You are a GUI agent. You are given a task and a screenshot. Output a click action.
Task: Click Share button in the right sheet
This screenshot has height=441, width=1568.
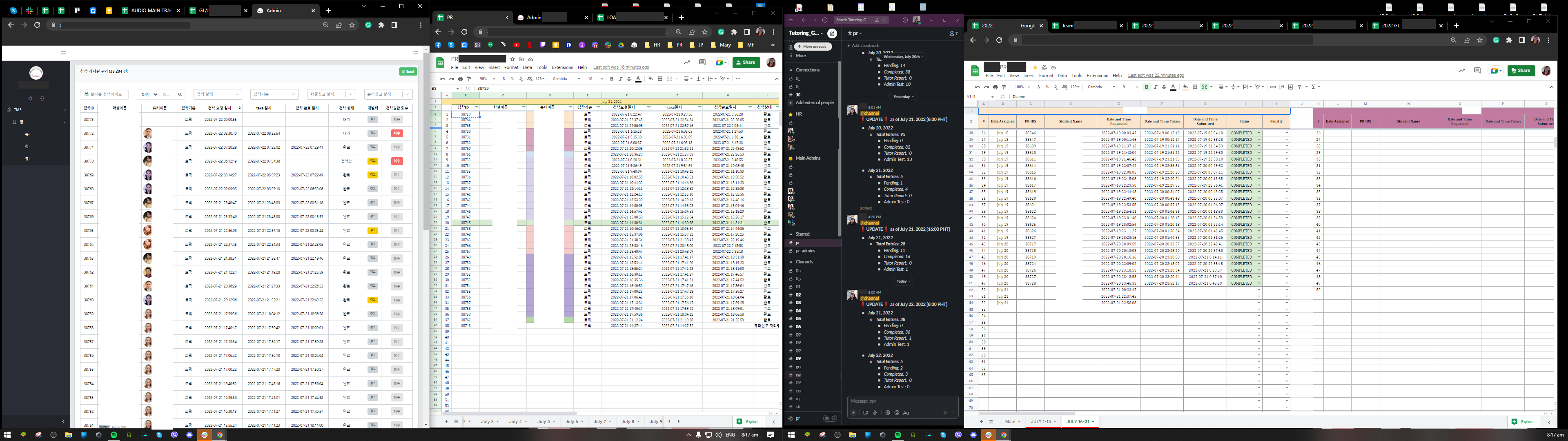click(1521, 71)
